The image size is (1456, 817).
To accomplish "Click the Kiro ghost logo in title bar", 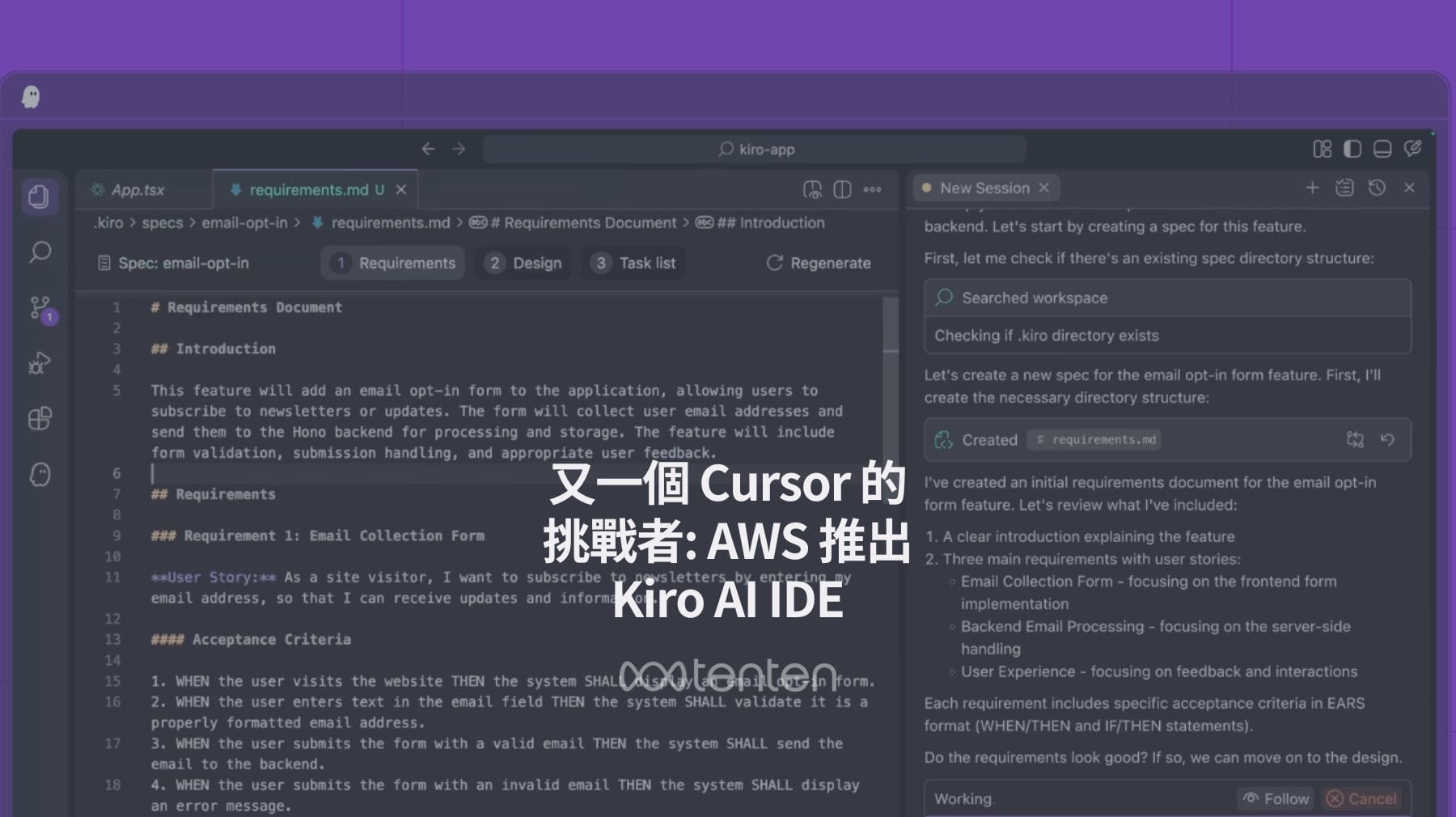I will click(31, 97).
